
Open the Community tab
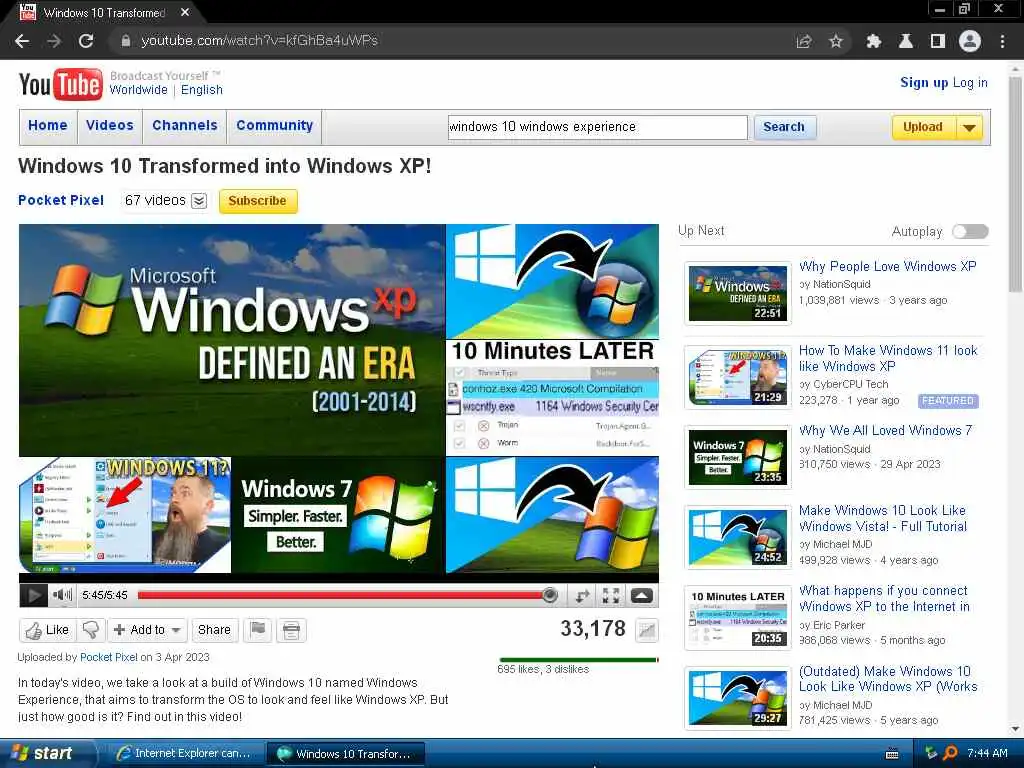[274, 125]
